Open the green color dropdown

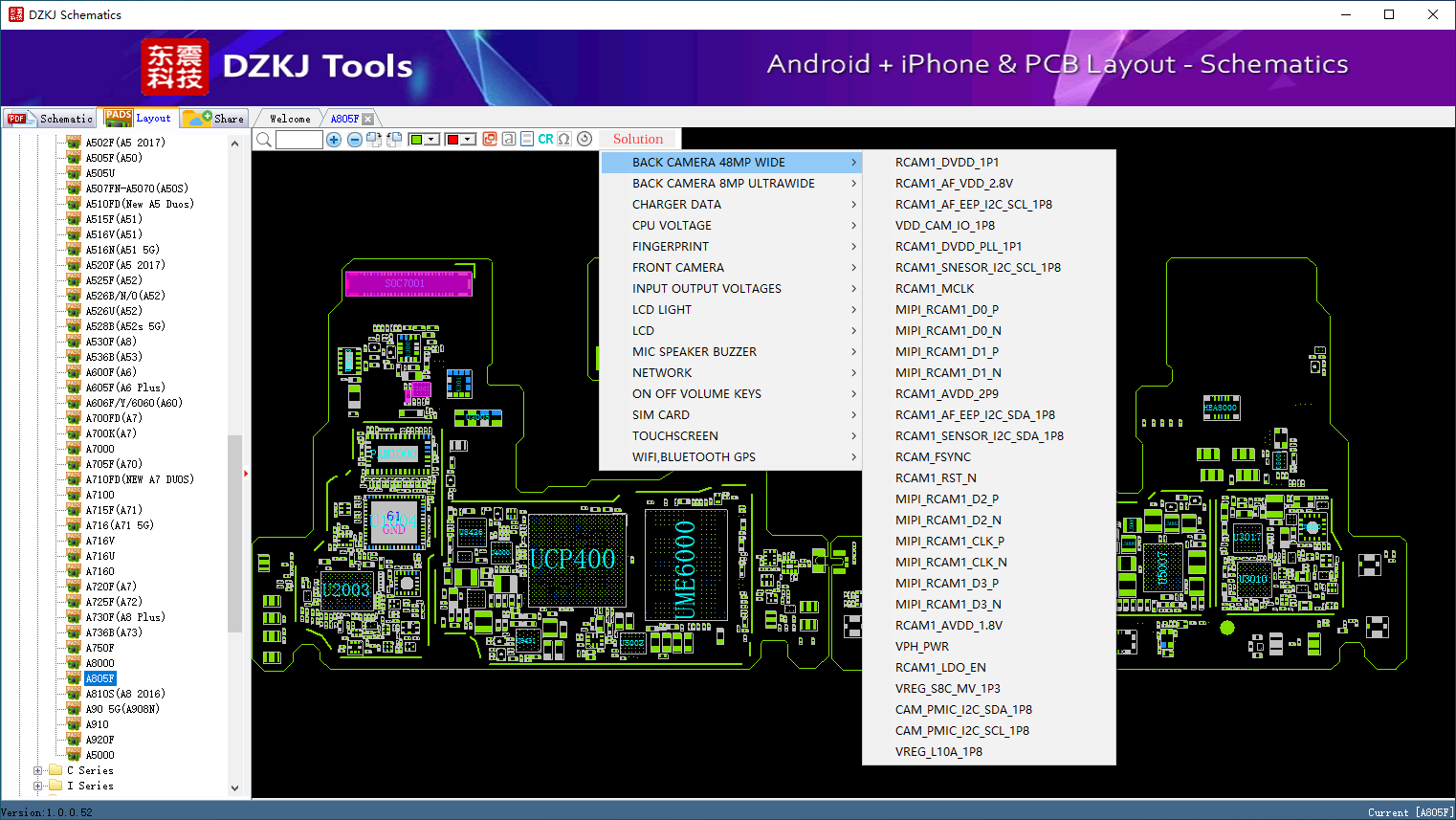tap(432, 140)
